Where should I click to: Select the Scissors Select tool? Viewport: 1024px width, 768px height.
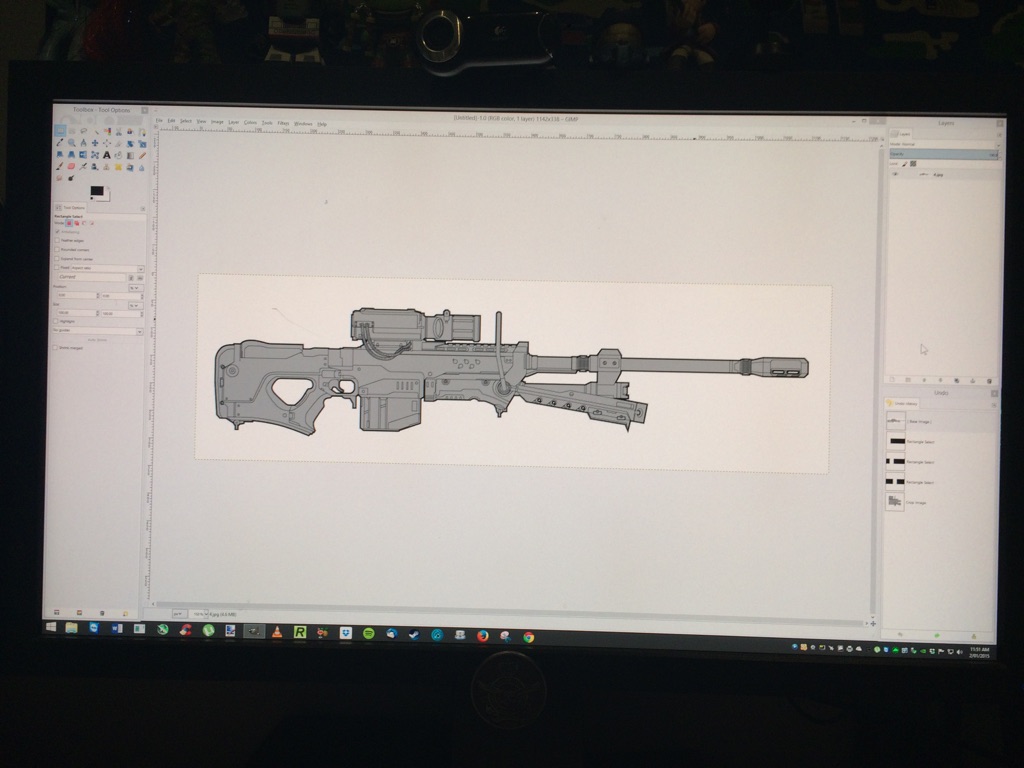coord(118,131)
